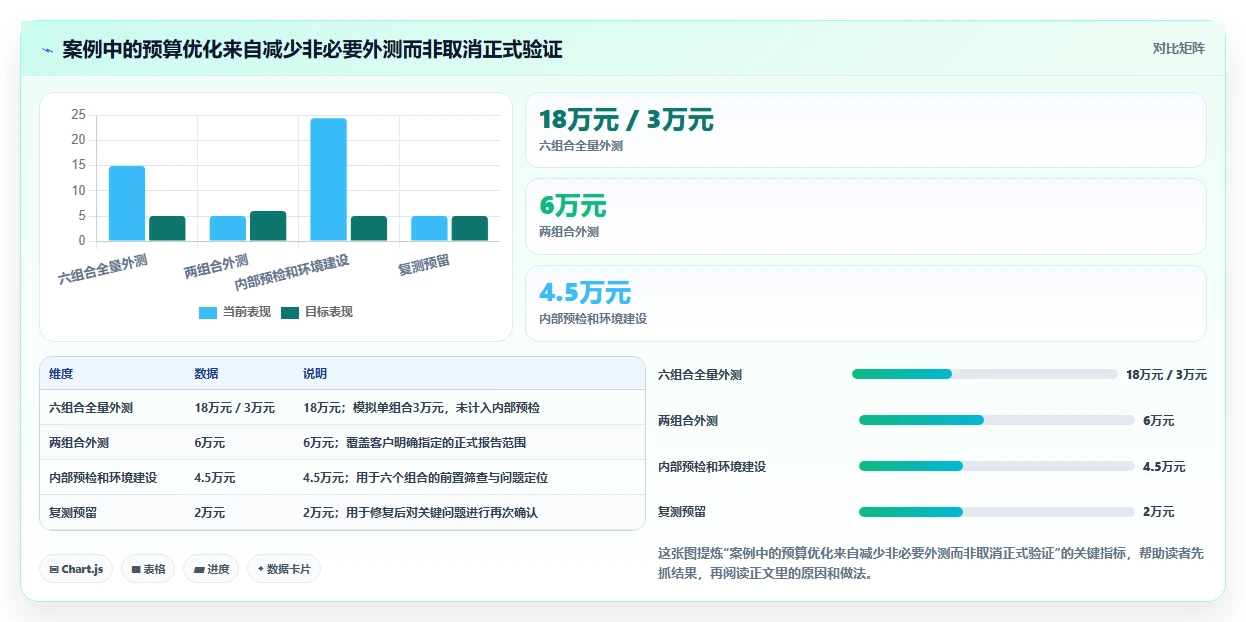Click the light blue 当前表现 legend swatch
Image resolution: width=1246 pixels, height=622 pixels.
[x=208, y=312]
